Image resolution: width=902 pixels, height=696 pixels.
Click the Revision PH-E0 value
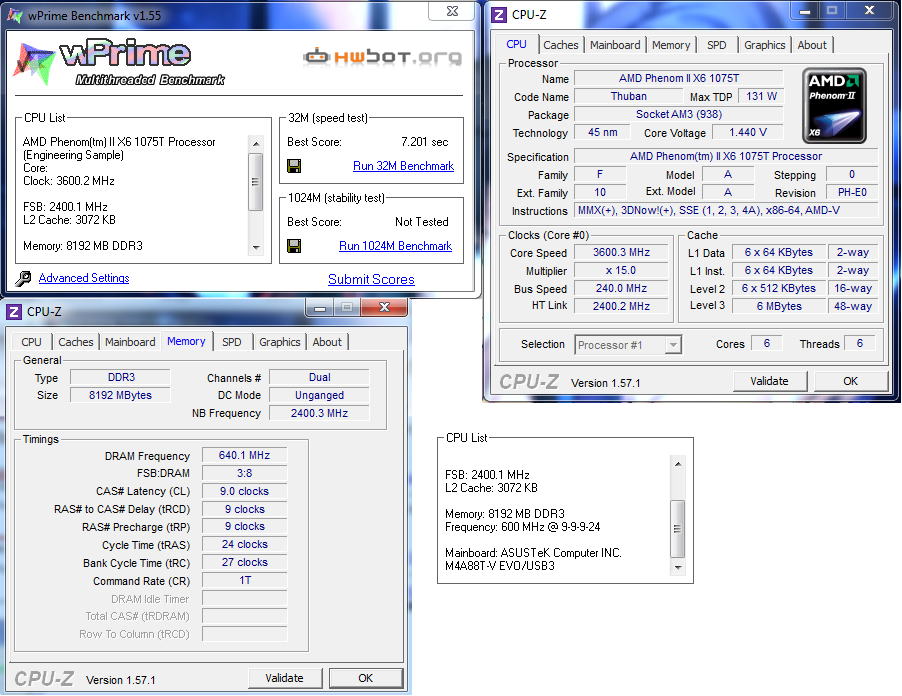pos(852,193)
